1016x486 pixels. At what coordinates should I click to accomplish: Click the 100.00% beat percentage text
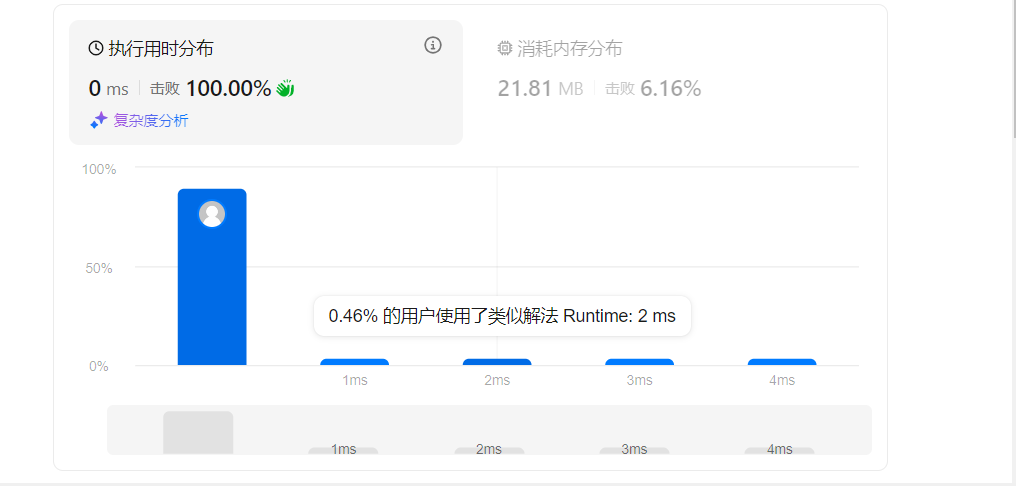pos(228,88)
